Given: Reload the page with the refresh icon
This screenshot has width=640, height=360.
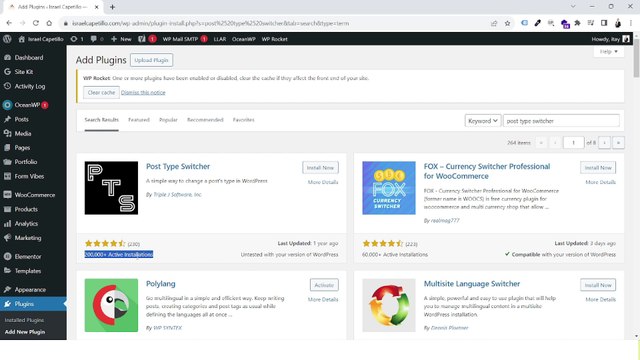Looking at the screenshot, I should pyautogui.click(x=36, y=23).
